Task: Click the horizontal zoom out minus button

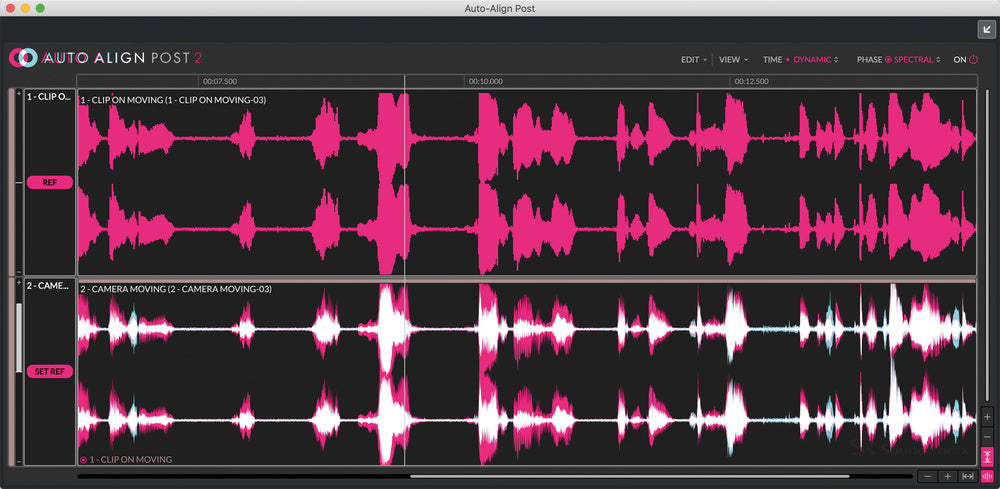Action: 928,476
